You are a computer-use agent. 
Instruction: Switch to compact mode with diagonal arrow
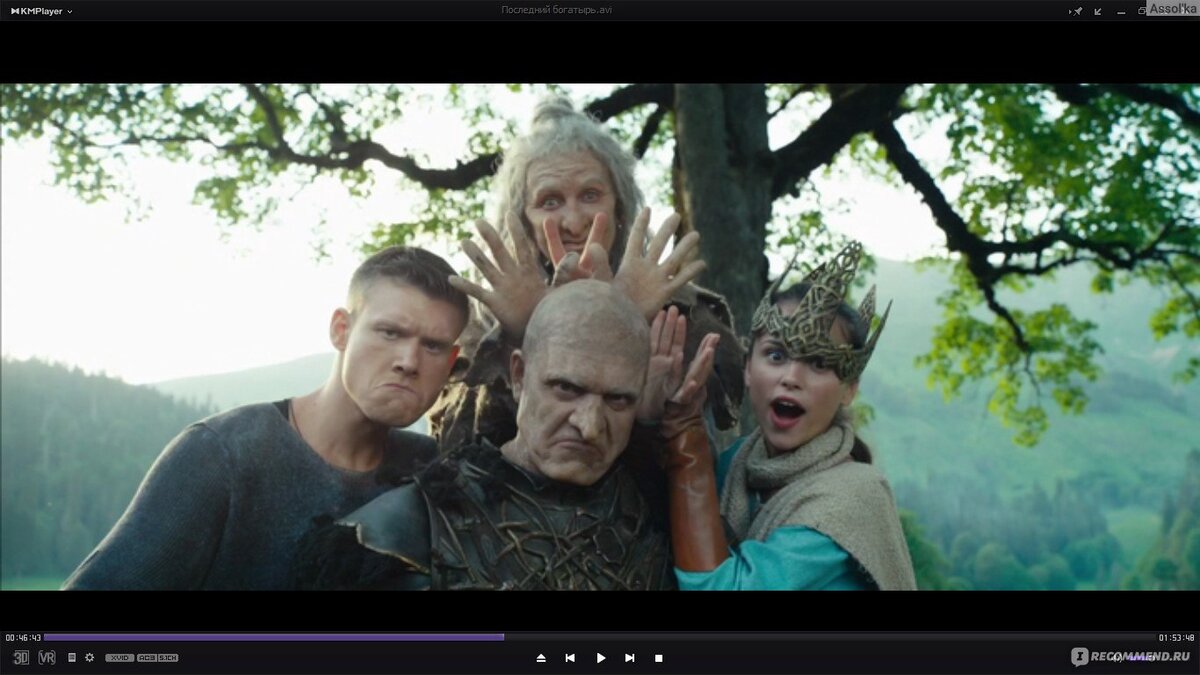(1098, 11)
